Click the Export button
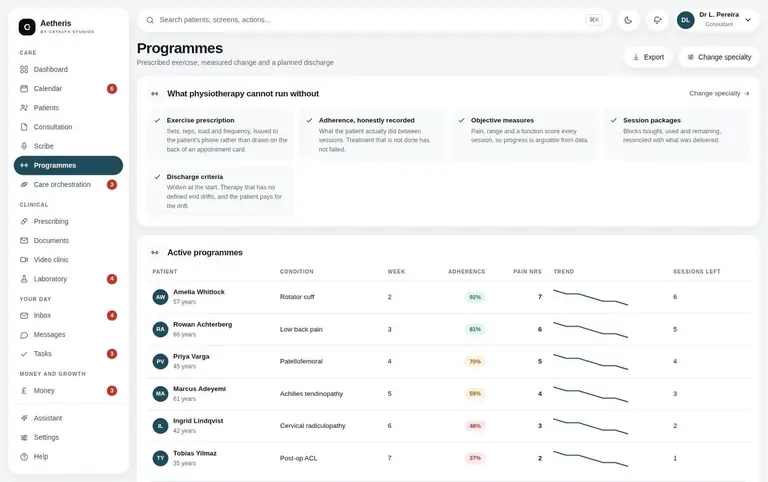The height and width of the screenshot is (482, 768). point(648,57)
